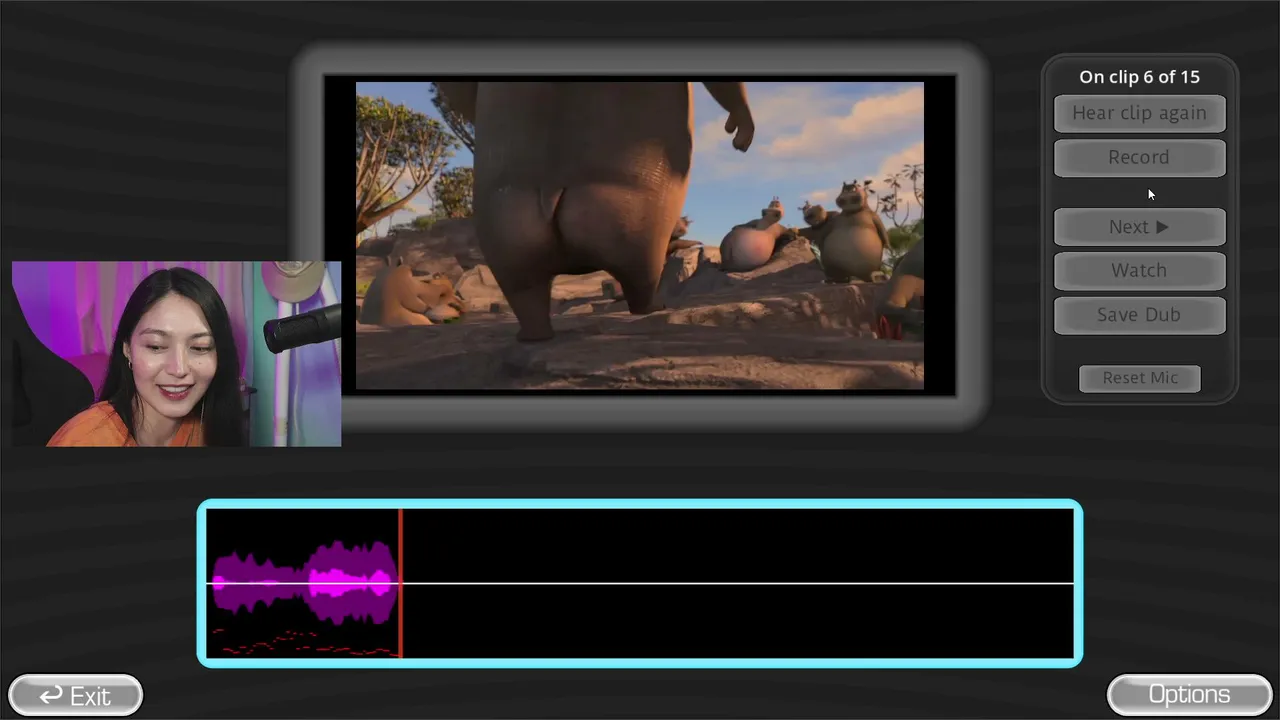Exit the dubbing screen

click(75, 695)
